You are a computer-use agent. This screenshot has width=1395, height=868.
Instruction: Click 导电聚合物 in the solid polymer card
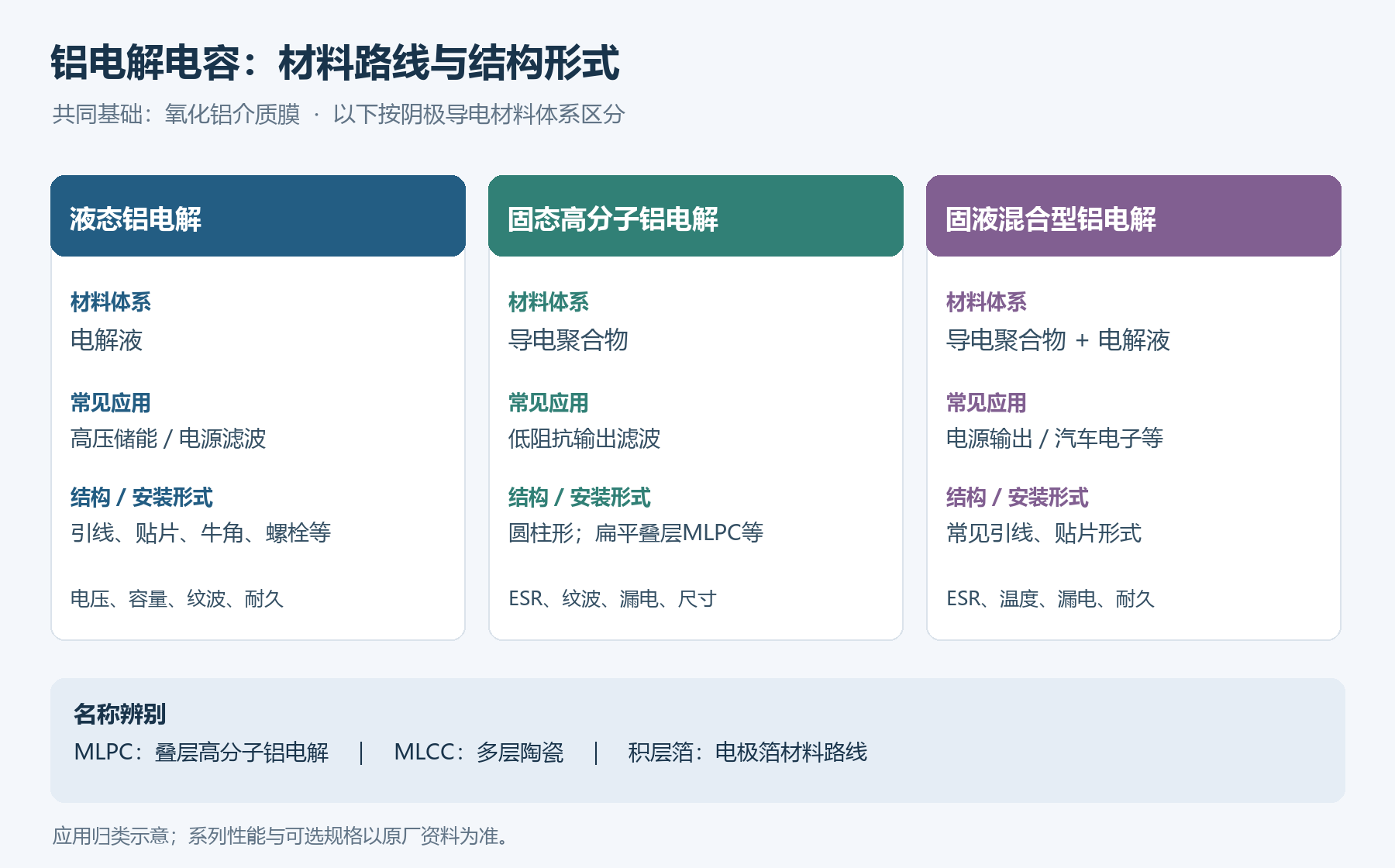click(x=568, y=340)
